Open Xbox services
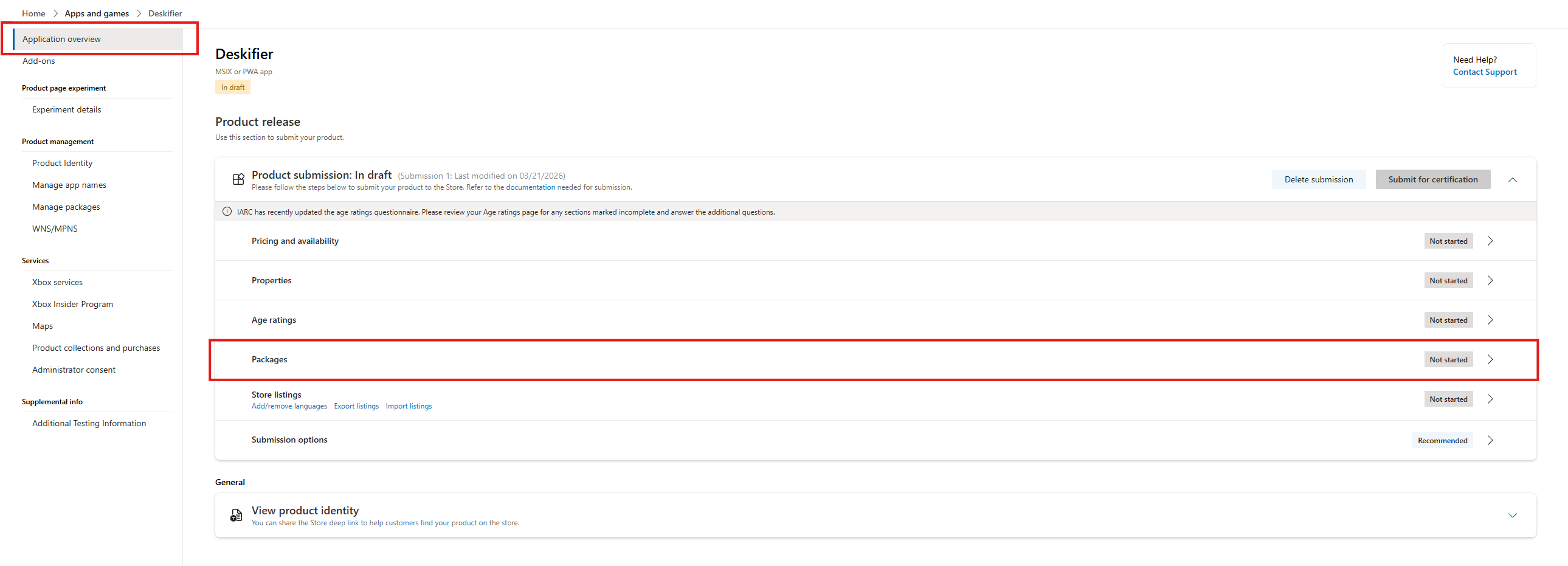 pyautogui.click(x=57, y=282)
